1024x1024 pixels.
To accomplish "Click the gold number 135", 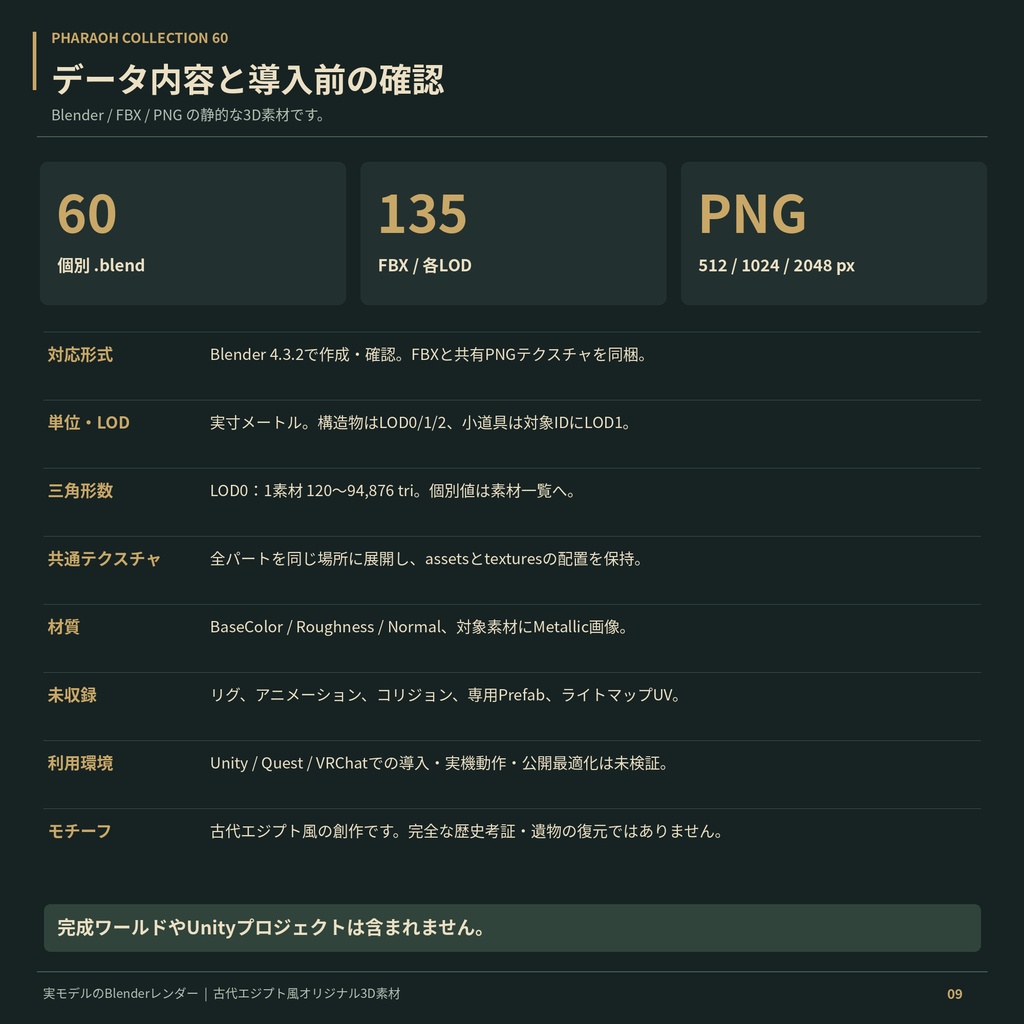I will tap(423, 214).
